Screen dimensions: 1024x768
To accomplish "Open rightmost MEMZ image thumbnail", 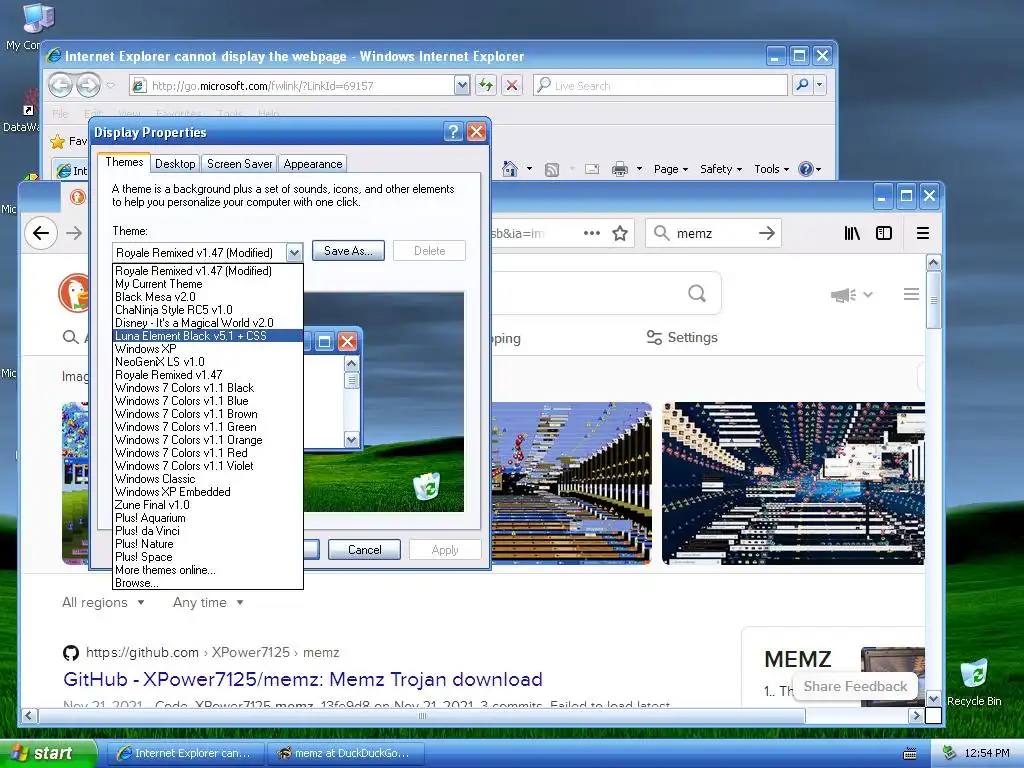I will coord(793,483).
